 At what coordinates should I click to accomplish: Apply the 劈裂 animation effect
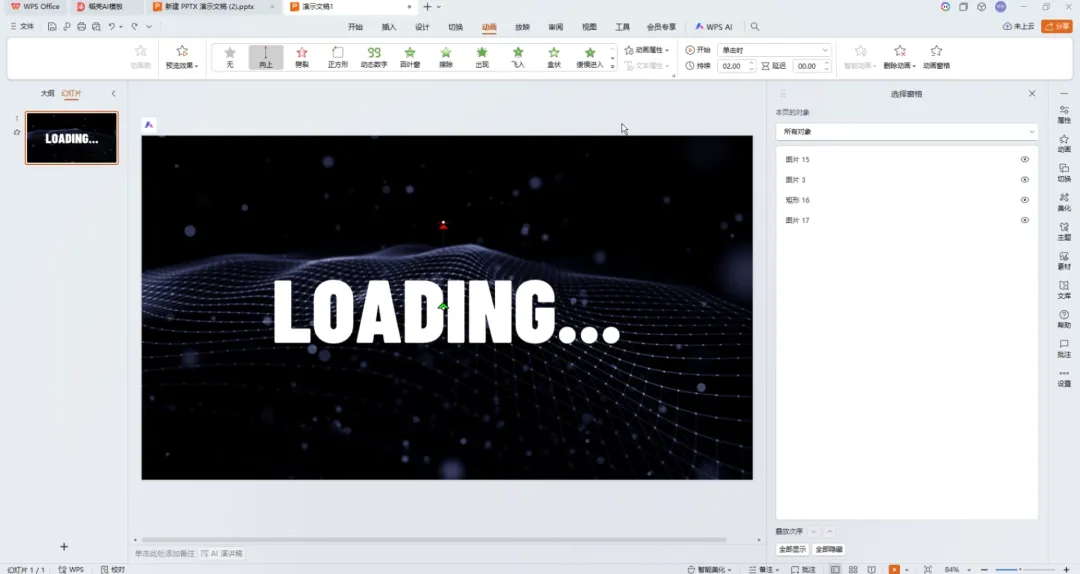[302, 57]
